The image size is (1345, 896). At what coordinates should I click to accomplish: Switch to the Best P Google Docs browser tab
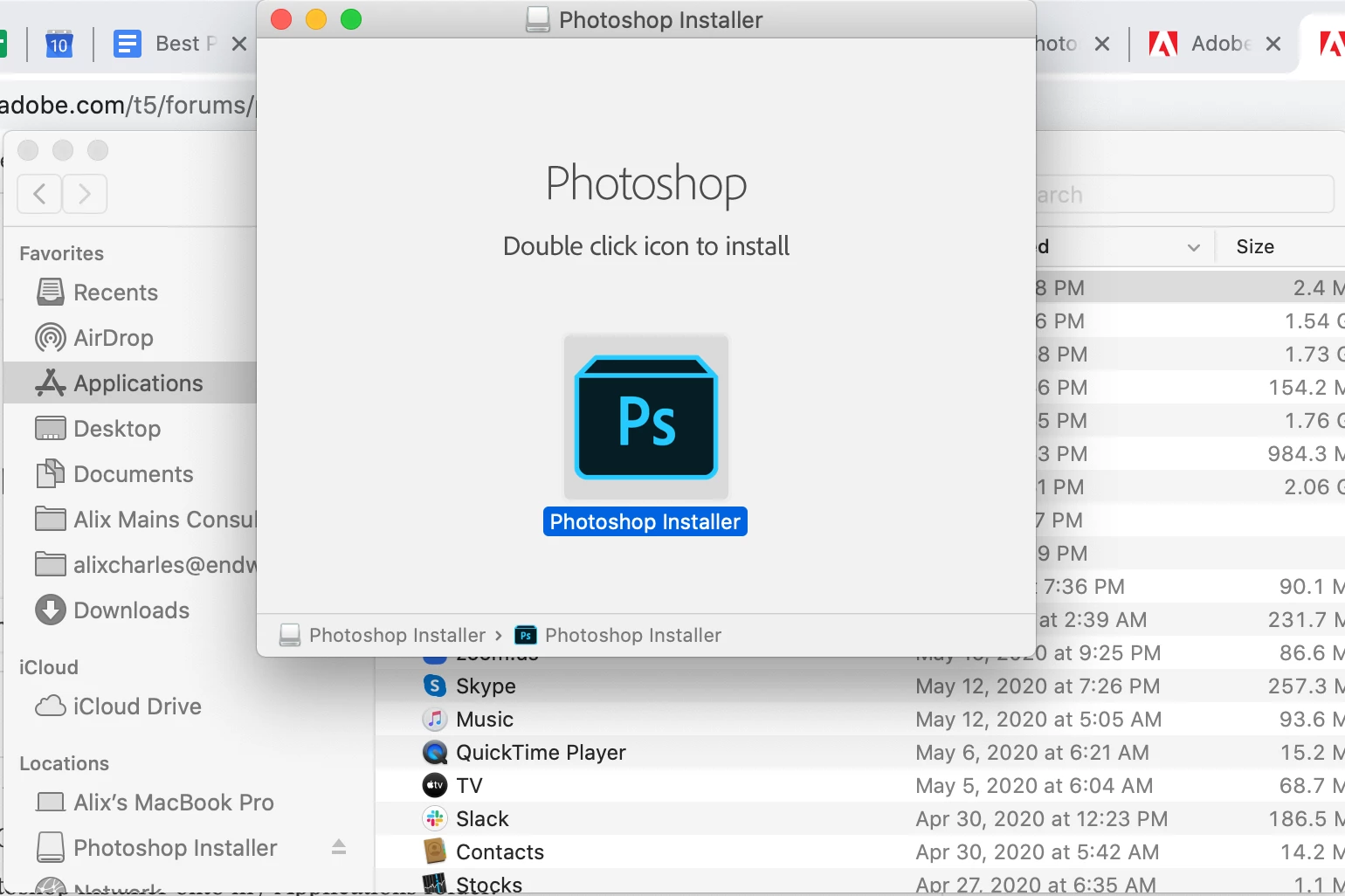(x=166, y=44)
